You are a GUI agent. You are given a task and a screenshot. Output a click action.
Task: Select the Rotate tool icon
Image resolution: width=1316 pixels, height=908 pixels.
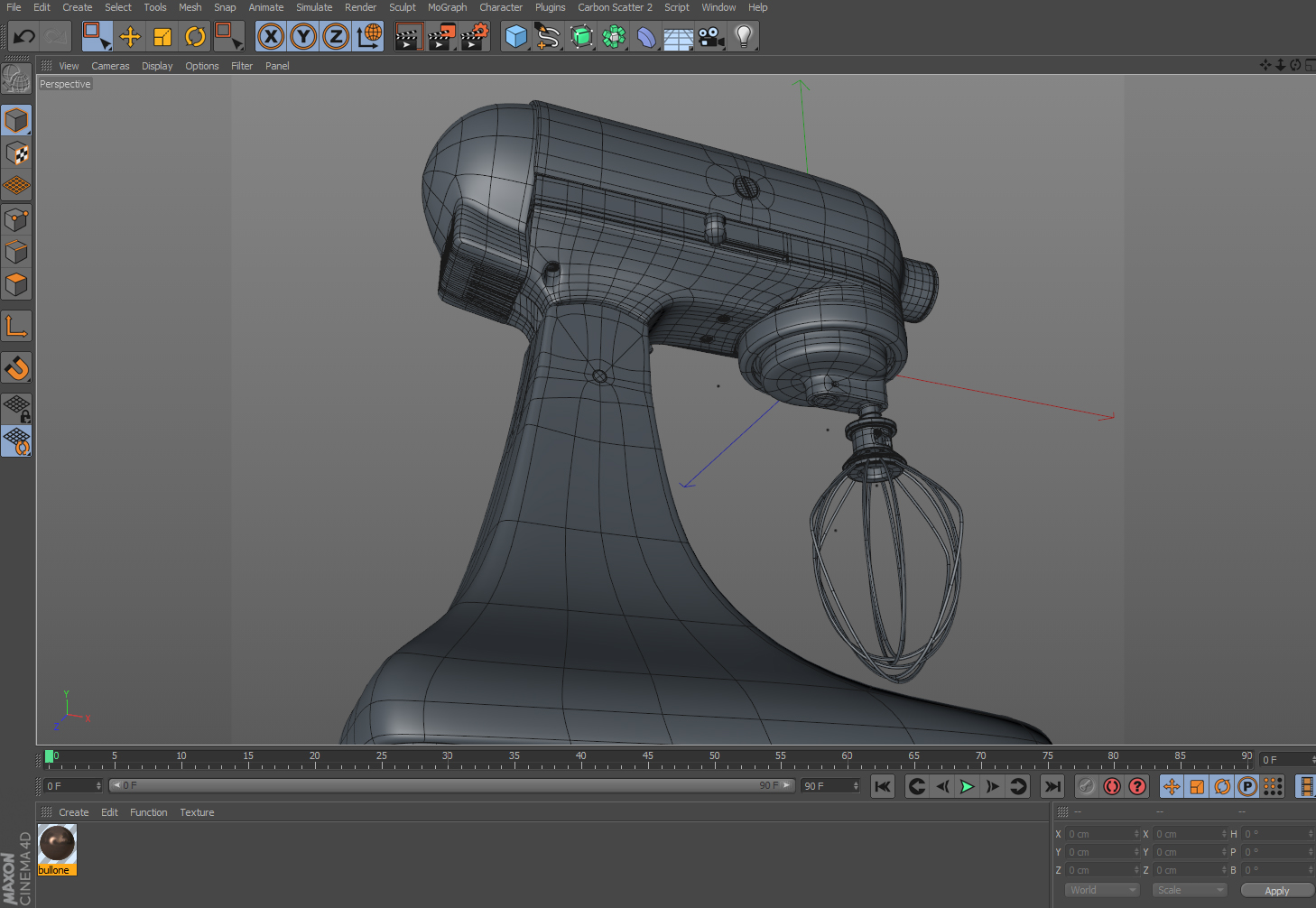point(195,37)
